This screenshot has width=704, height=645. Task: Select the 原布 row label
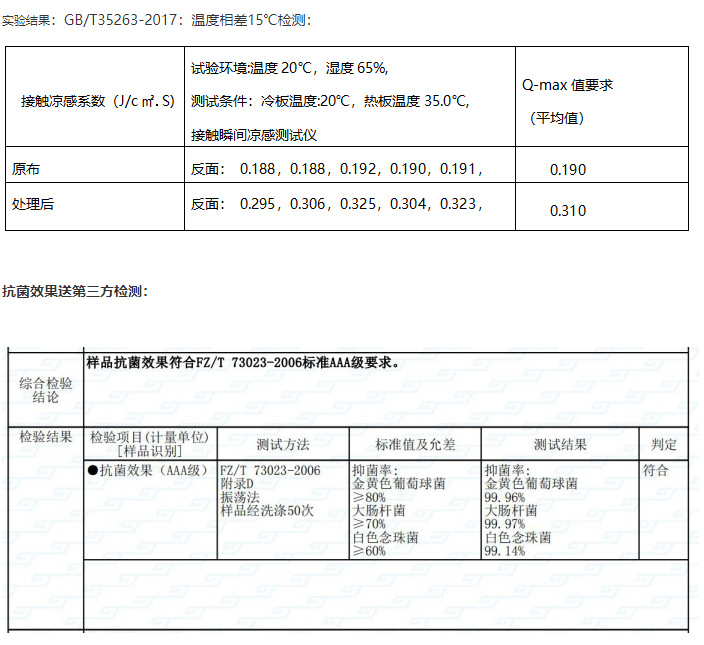click(x=26, y=167)
